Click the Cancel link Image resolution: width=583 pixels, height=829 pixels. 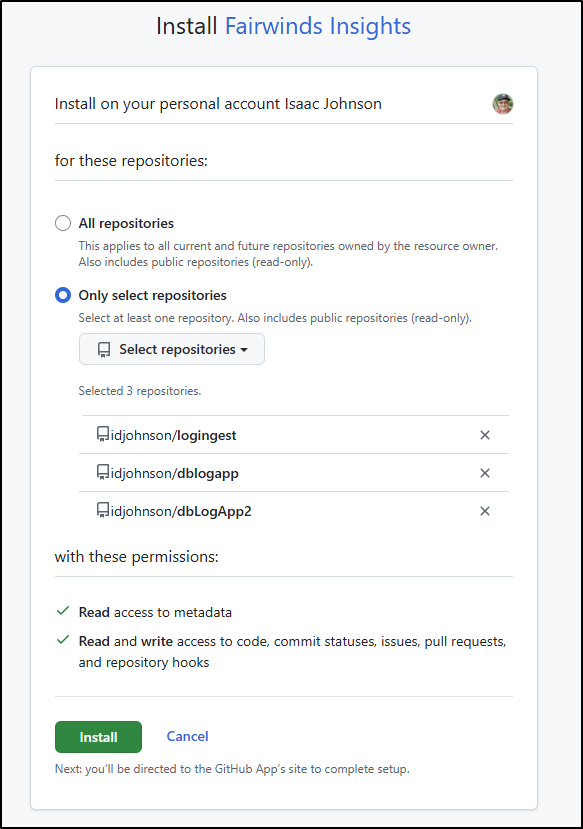click(187, 736)
